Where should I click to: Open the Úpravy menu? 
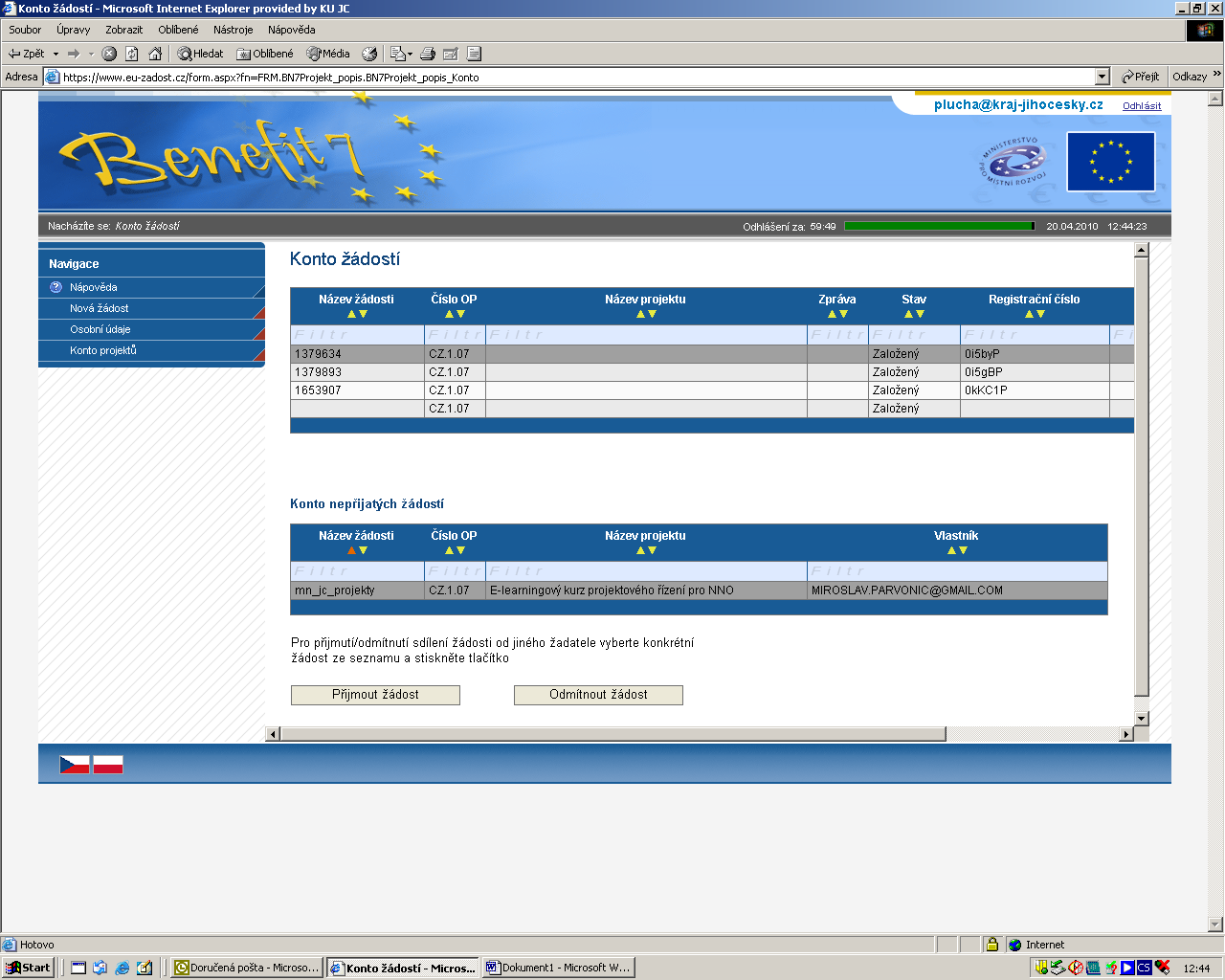[x=73, y=30]
